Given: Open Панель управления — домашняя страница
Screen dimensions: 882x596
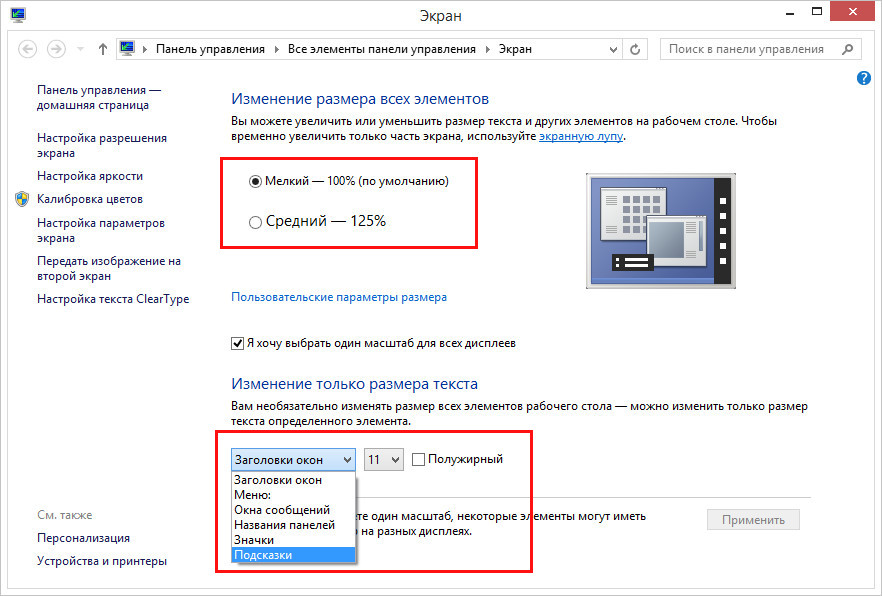Looking at the screenshot, I should click(98, 97).
